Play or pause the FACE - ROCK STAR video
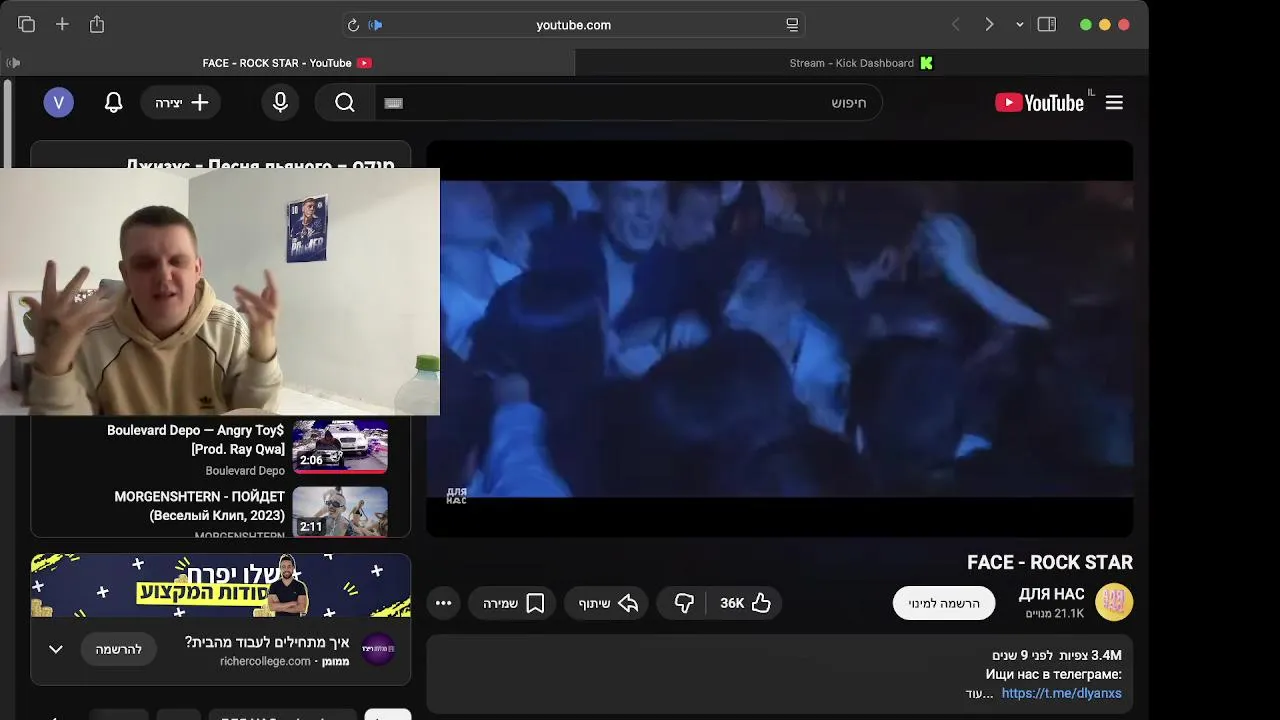The width and height of the screenshot is (1280, 720). tap(779, 338)
